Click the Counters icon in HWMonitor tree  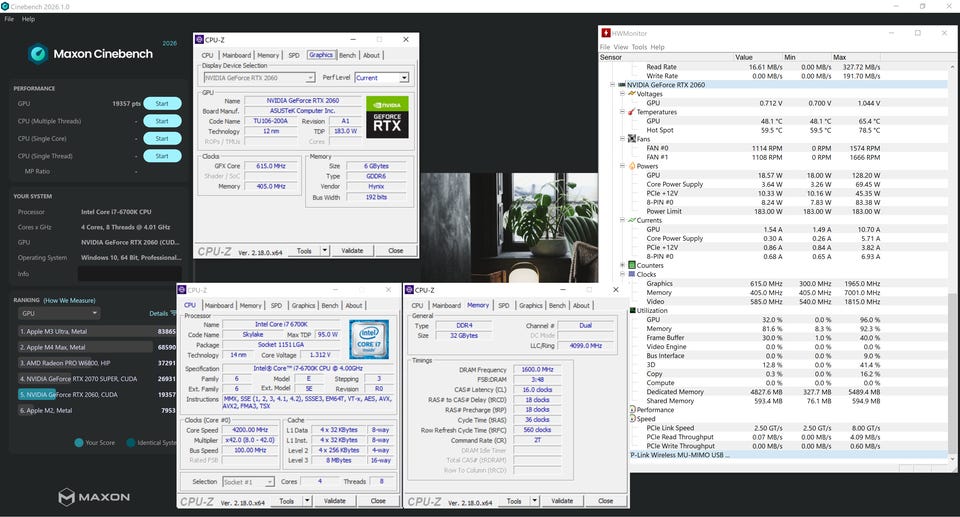pos(632,265)
